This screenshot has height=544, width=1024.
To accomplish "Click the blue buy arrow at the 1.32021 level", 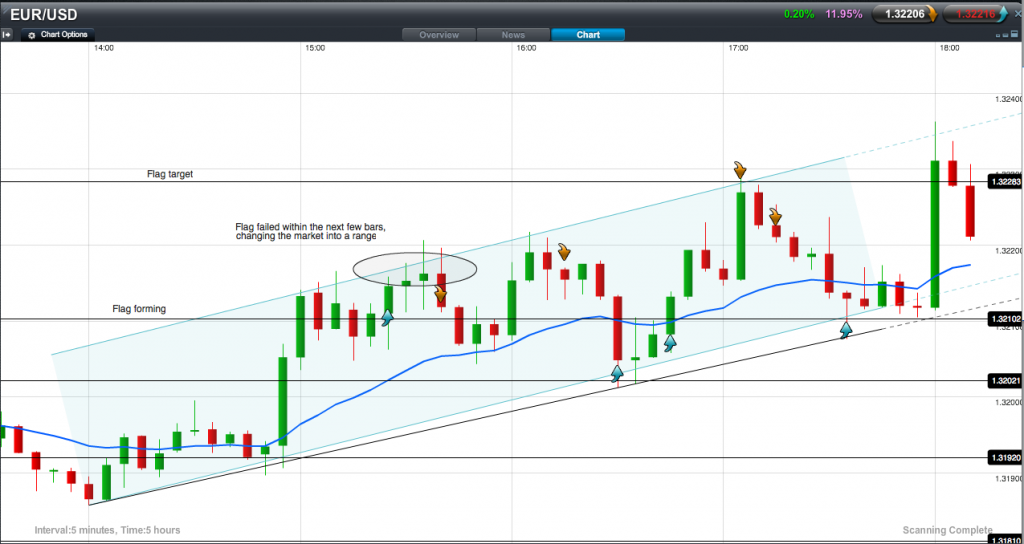I will tap(618, 372).
